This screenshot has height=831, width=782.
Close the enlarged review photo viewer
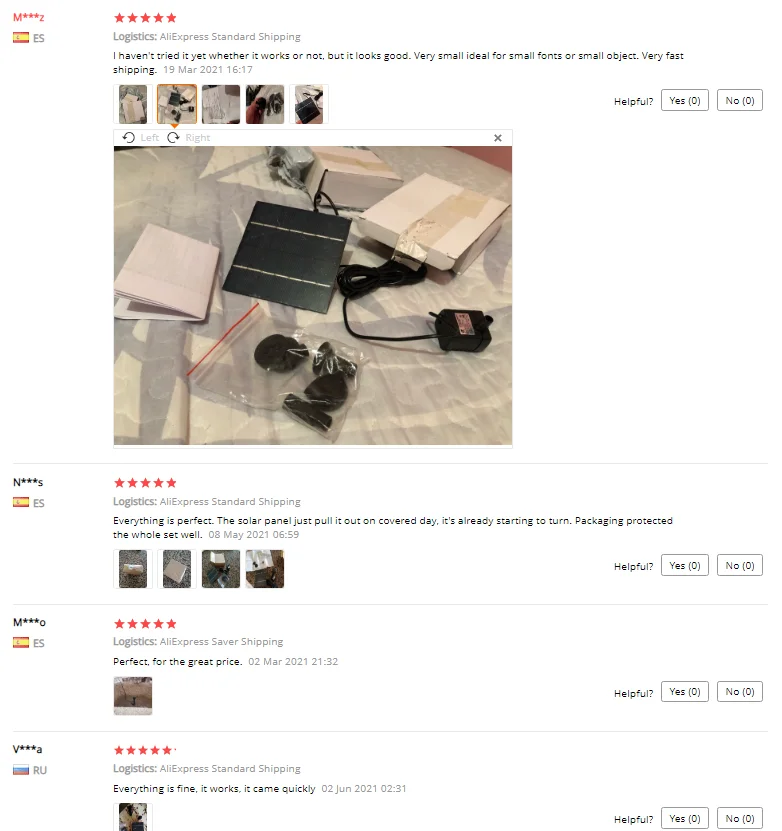click(x=497, y=138)
